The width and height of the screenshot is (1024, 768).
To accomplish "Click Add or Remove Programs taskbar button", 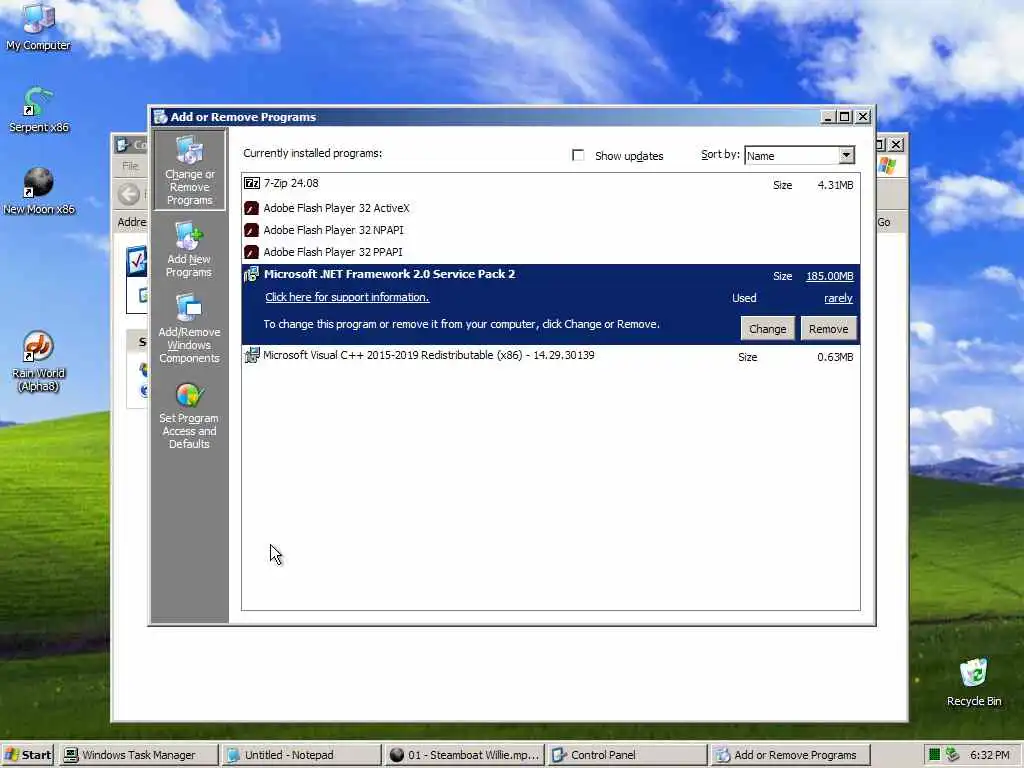I will 790,755.
